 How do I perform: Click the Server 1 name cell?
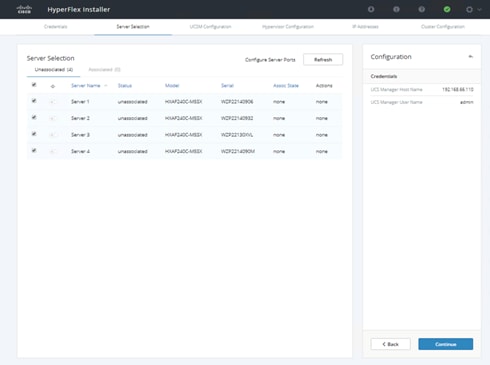click(x=80, y=102)
